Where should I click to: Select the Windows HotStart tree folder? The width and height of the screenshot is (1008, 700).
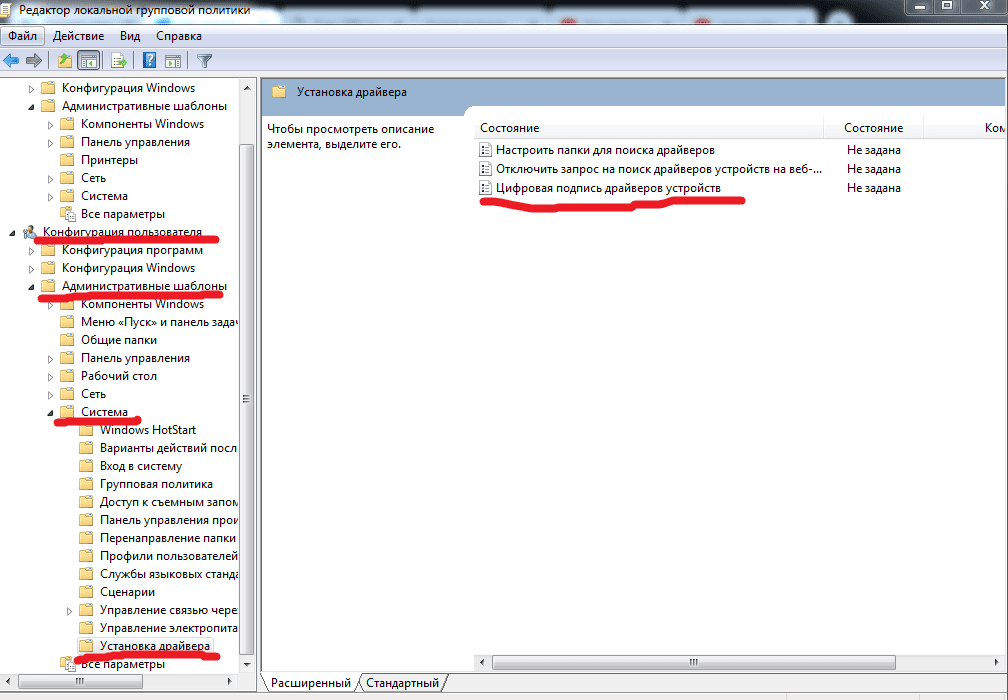coord(147,430)
